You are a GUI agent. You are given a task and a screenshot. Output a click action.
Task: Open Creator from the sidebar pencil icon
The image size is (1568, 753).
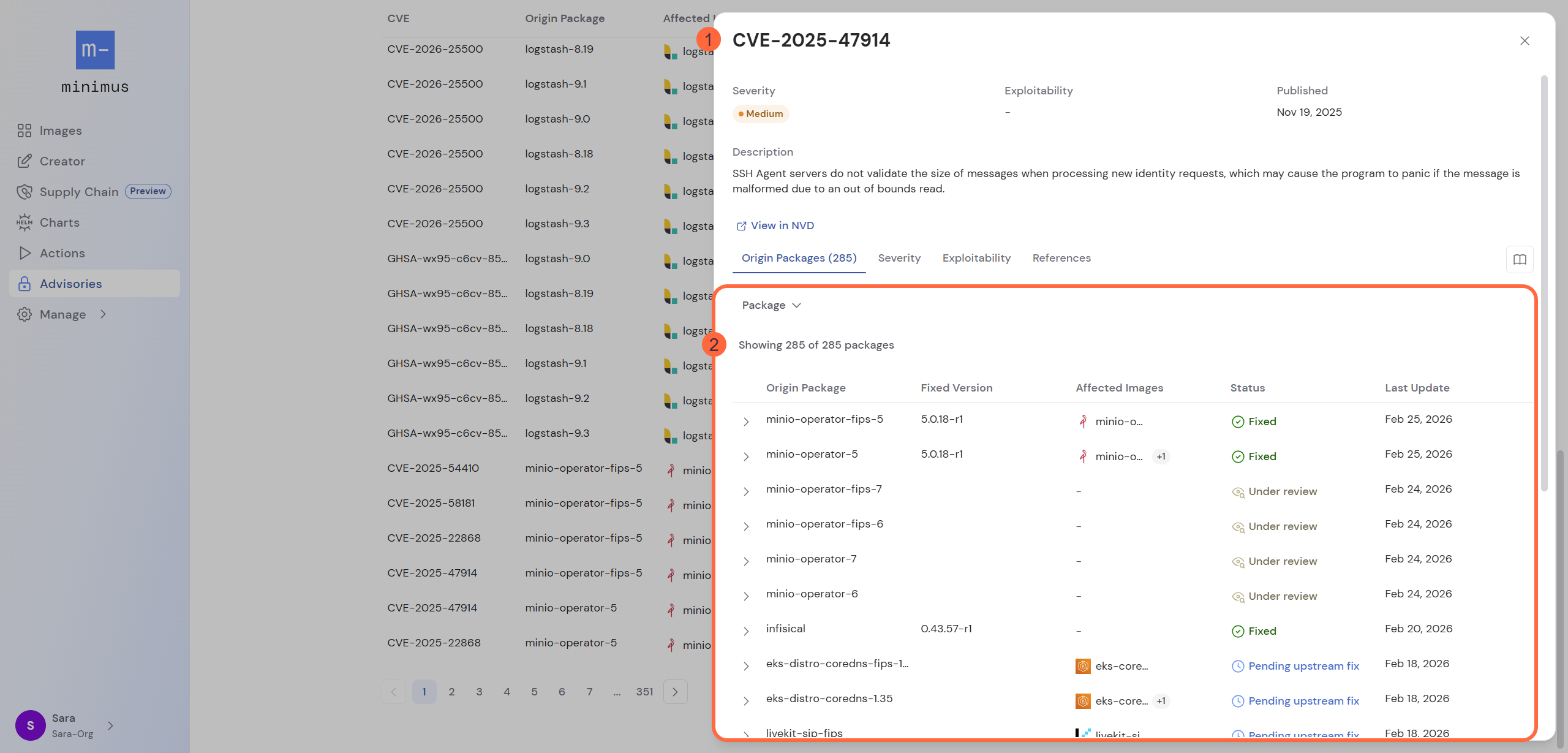24,161
